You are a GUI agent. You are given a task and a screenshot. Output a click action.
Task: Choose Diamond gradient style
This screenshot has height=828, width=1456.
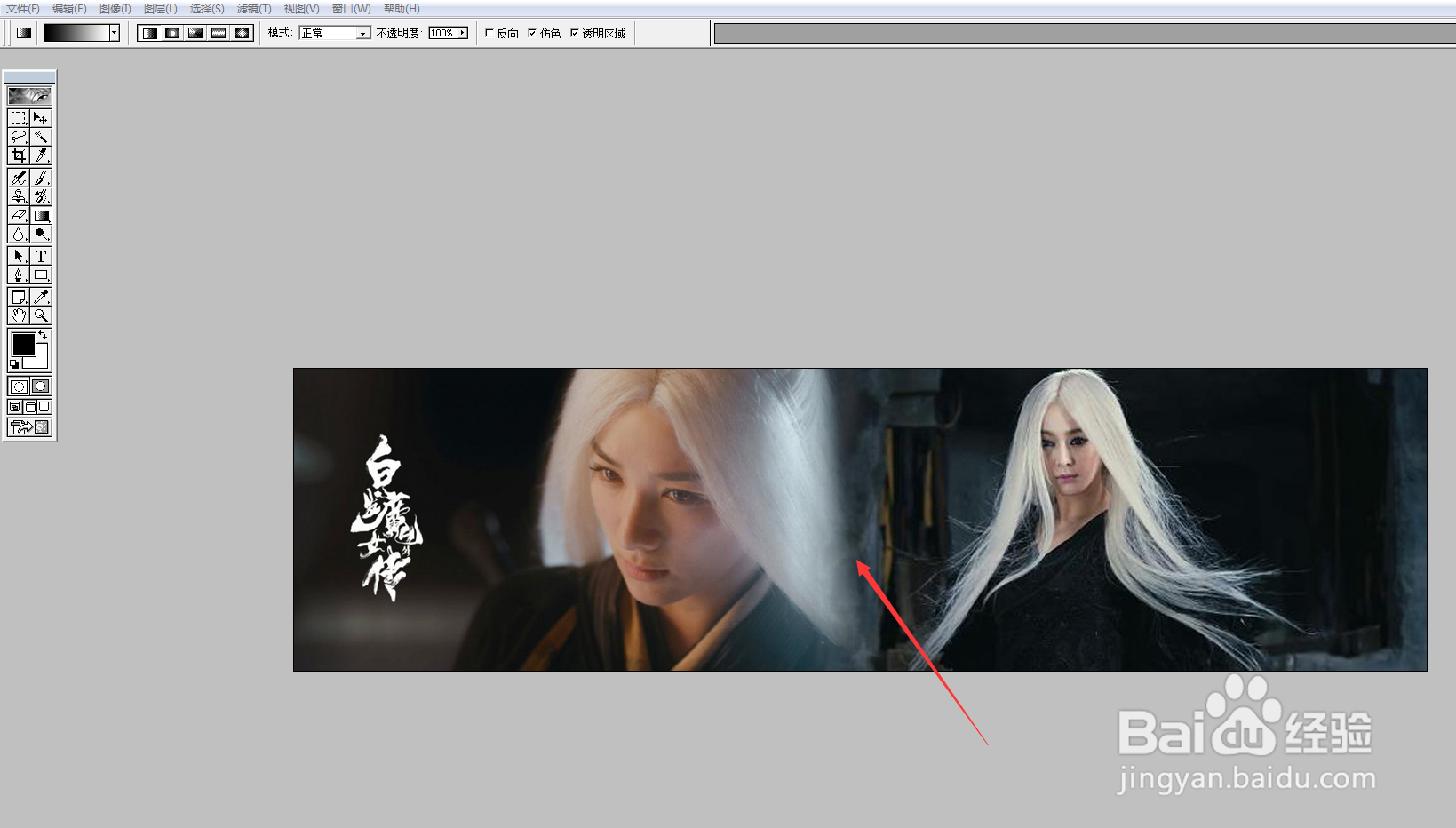(242, 33)
